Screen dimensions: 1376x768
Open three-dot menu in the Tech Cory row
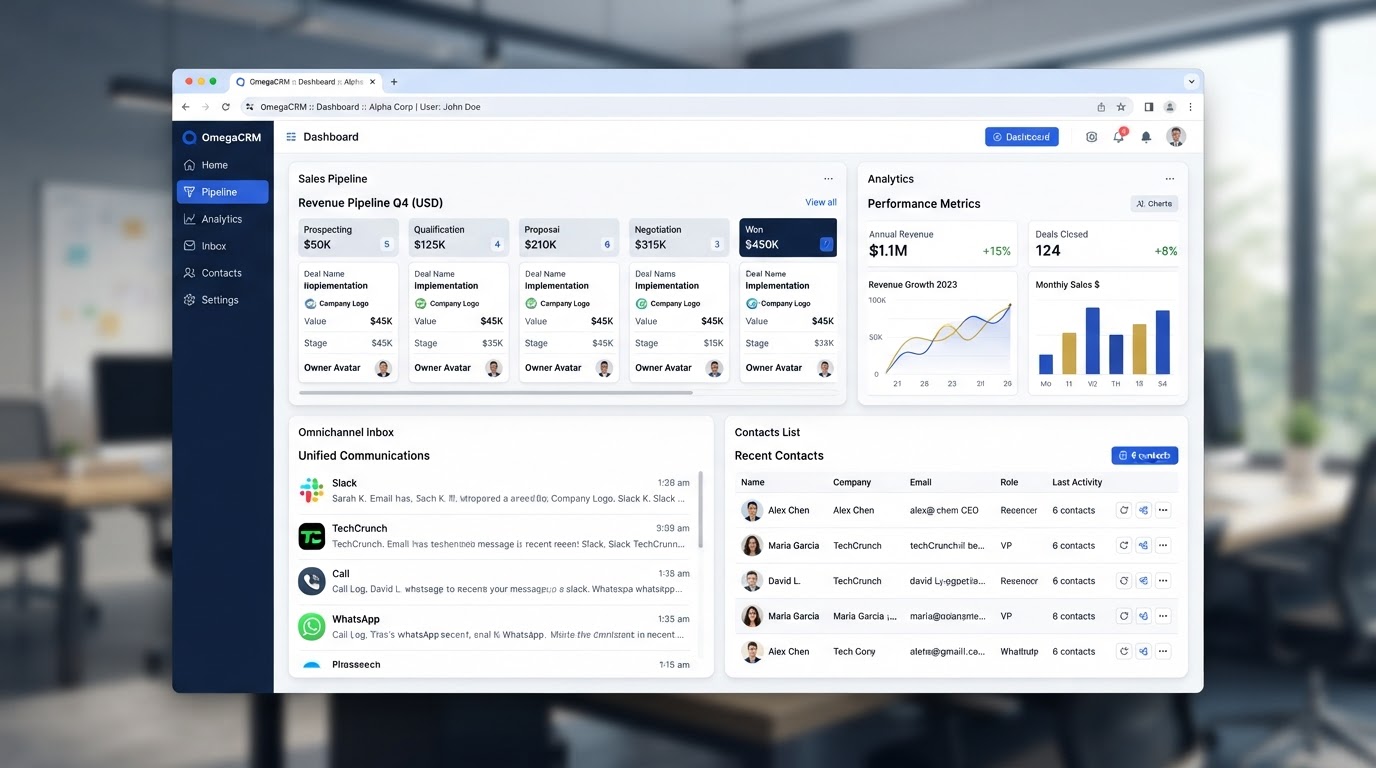(x=1162, y=651)
